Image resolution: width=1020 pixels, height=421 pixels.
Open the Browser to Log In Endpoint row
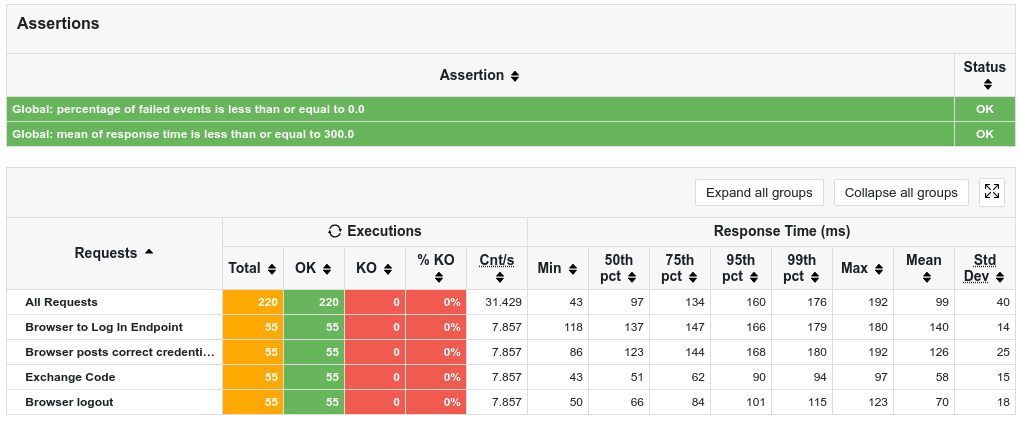(104, 327)
